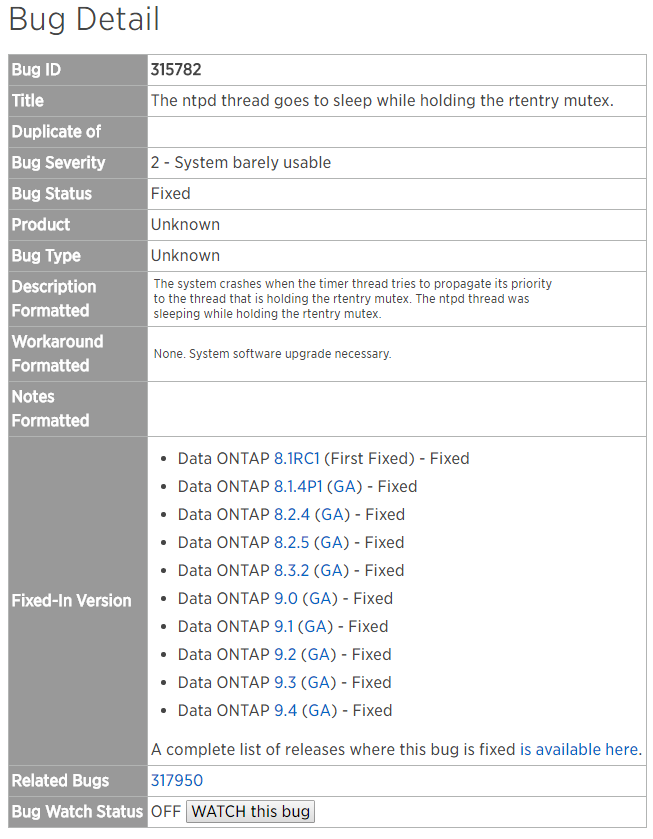653x839 pixels.
Task: Click GA link next to 9.1
Action: pos(315,626)
